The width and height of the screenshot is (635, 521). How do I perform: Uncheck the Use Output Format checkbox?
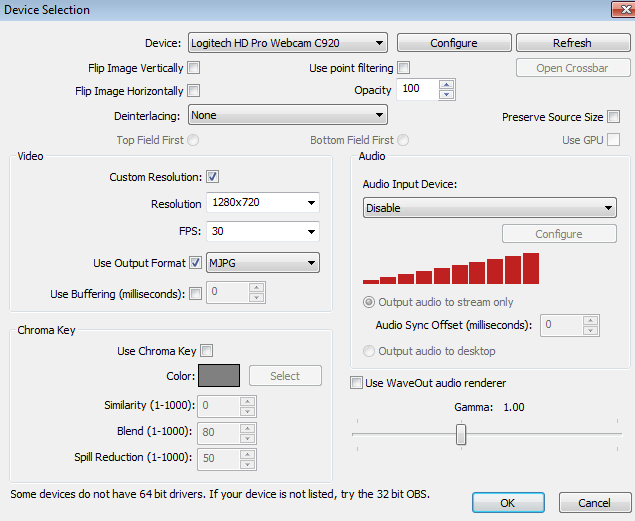click(x=195, y=263)
